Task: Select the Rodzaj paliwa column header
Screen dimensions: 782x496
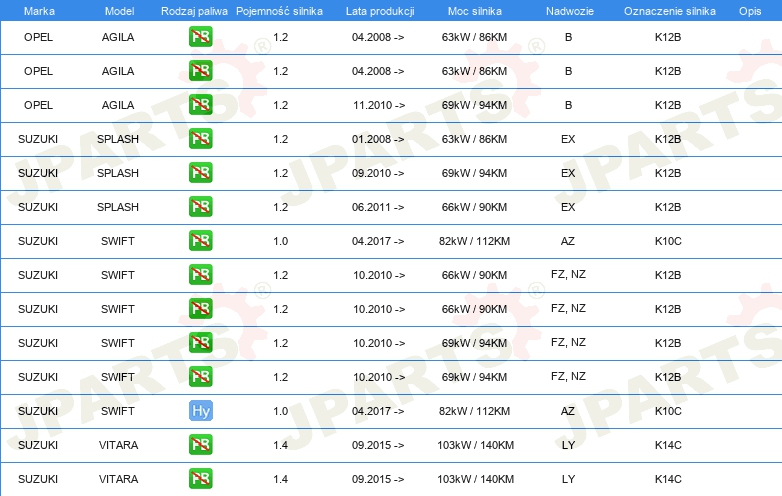Action: [194, 11]
